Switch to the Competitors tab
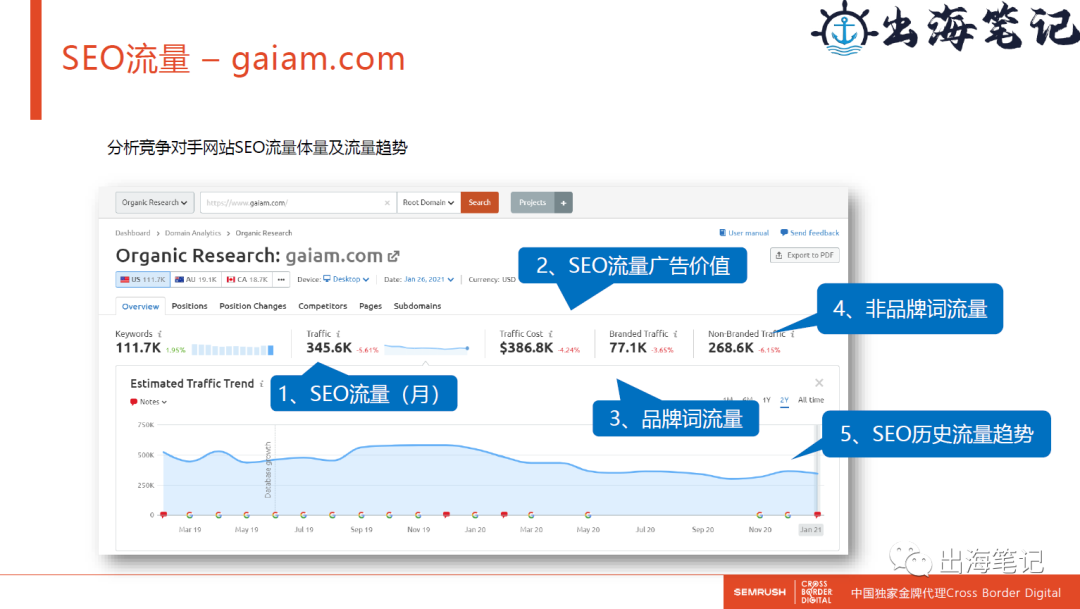 point(322,306)
